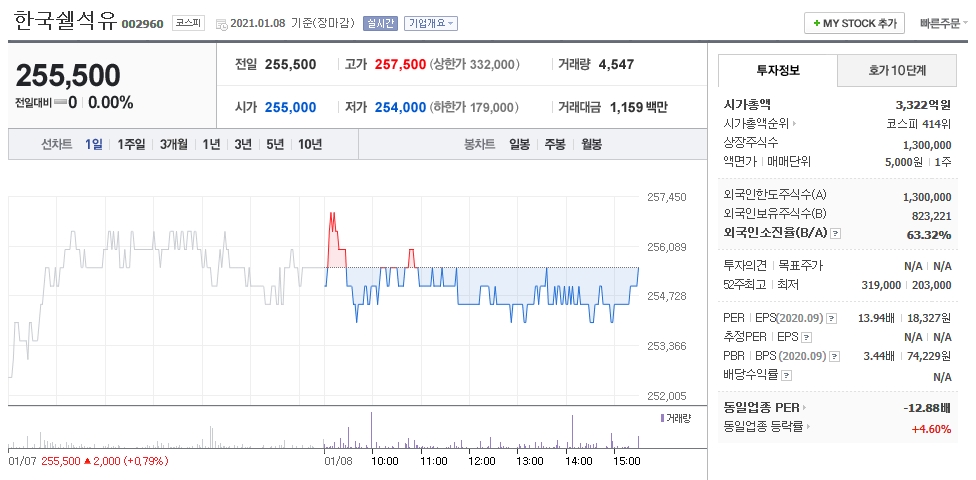Click the 거래량 value 4,547
The height and width of the screenshot is (480, 976).
616,64
